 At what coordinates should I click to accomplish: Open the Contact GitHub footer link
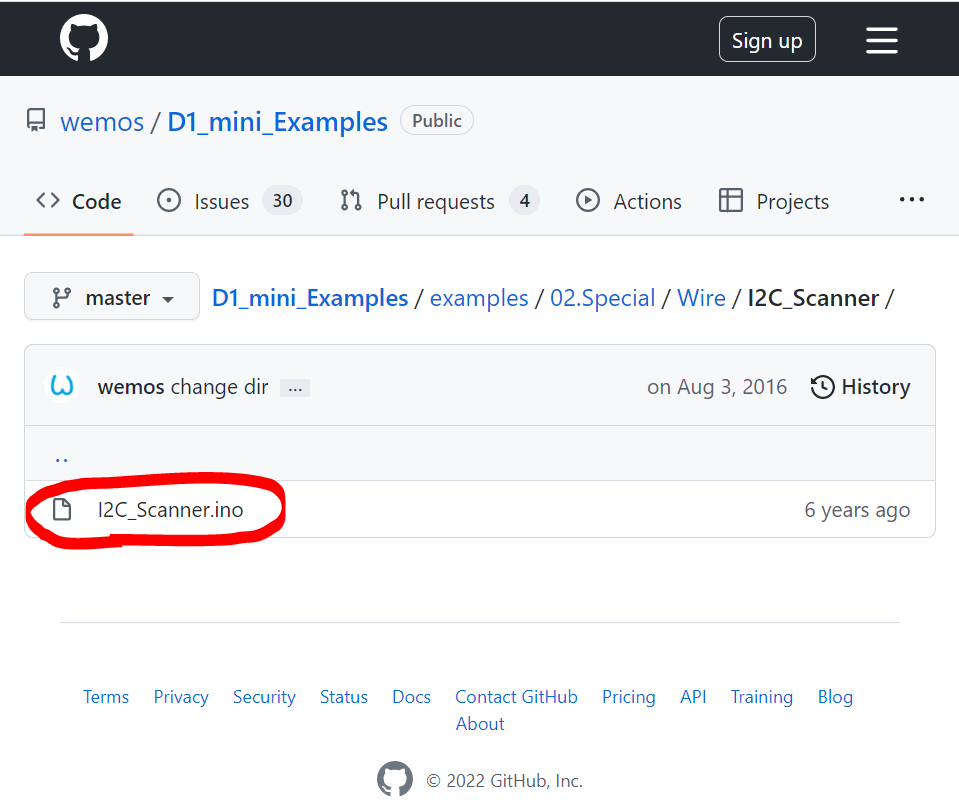pos(516,697)
